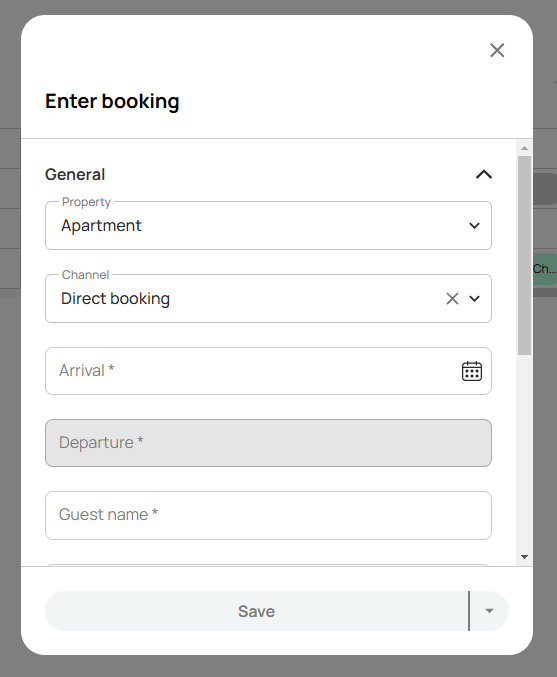This screenshot has height=677, width=557.
Task: Click the partially visible field below Guest name
Action: (x=268, y=565)
